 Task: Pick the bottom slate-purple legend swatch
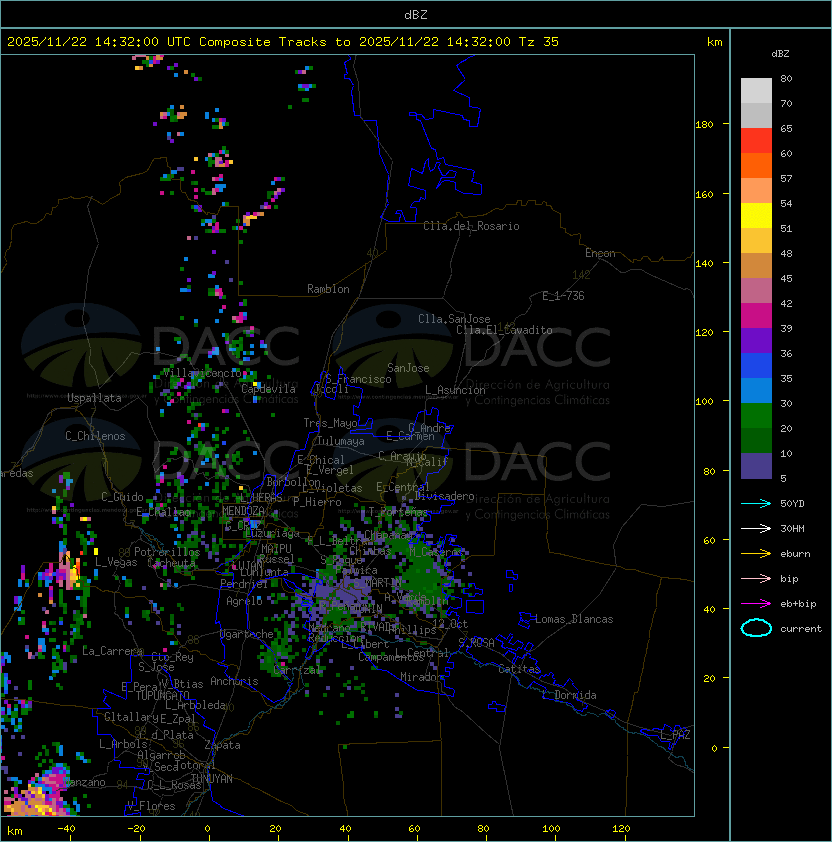pyautogui.click(x=756, y=466)
